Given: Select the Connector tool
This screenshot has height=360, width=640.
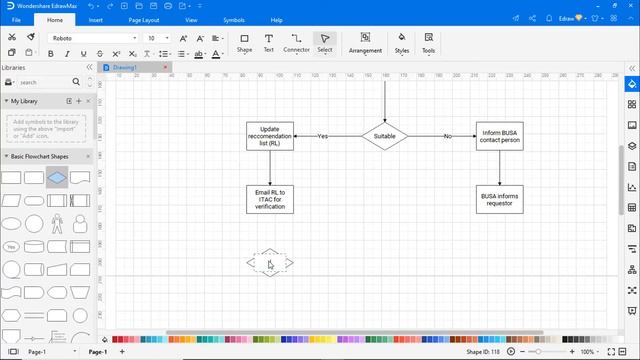Looking at the screenshot, I should click(296, 43).
